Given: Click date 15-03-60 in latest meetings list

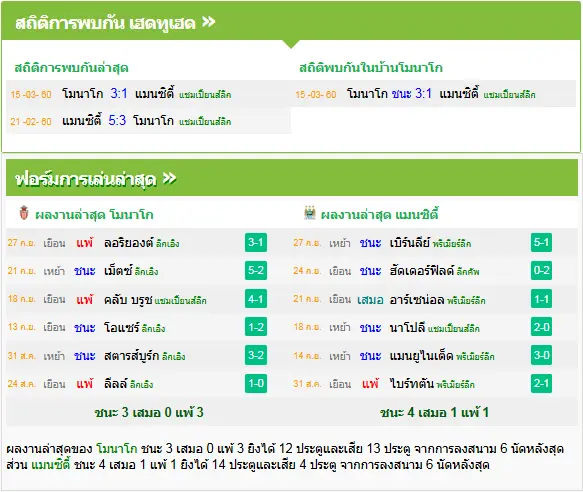Looking at the screenshot, I should coord(31,94).
